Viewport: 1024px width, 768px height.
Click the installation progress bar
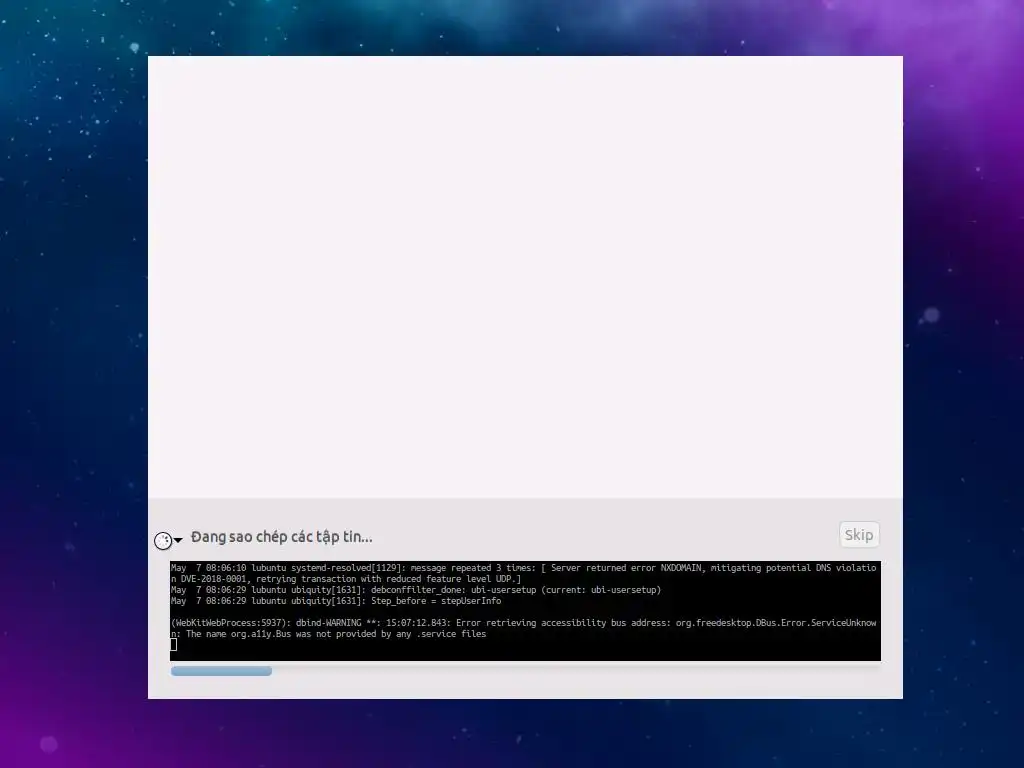pos(525,671)
